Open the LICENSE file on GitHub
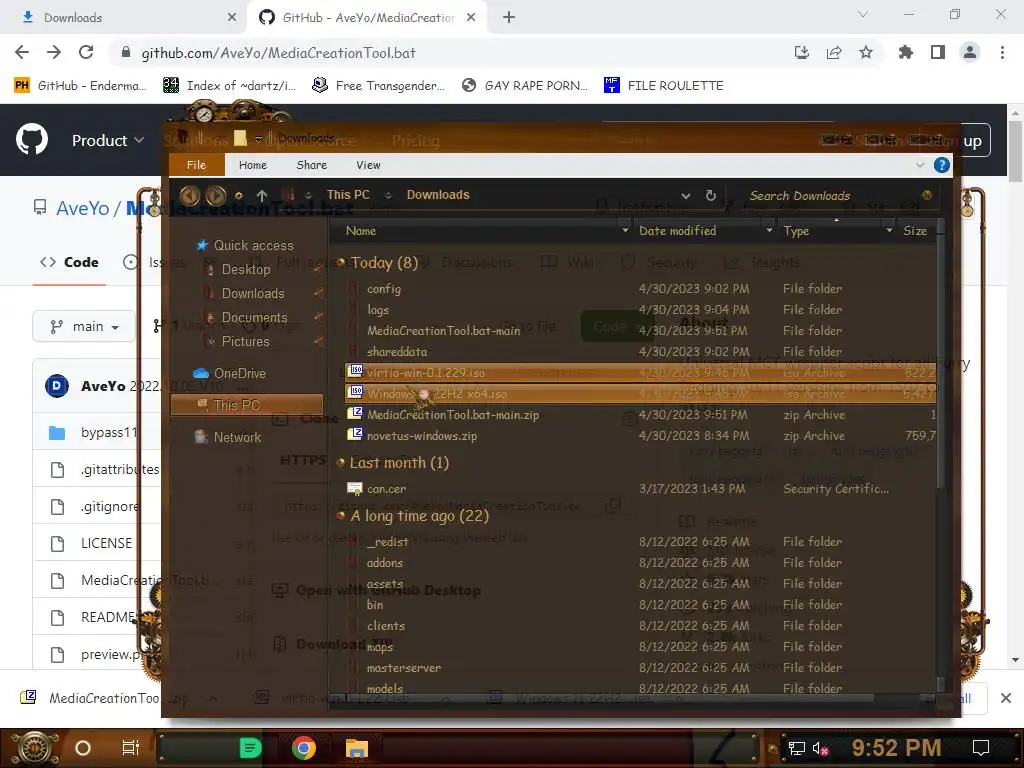Image resolution: width=1024 pixels, height=768 pixels. [x=106, y=543]
